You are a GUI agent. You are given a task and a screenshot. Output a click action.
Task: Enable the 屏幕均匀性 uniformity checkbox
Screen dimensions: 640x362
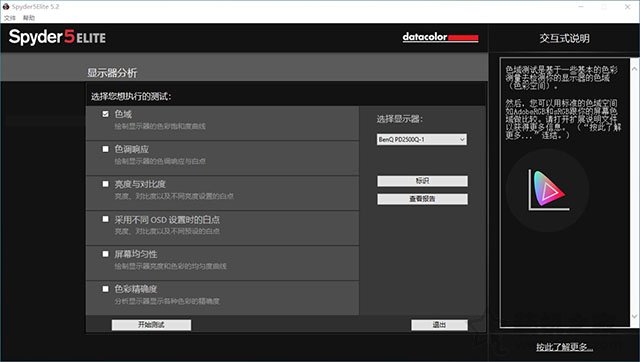coord(106,254)
